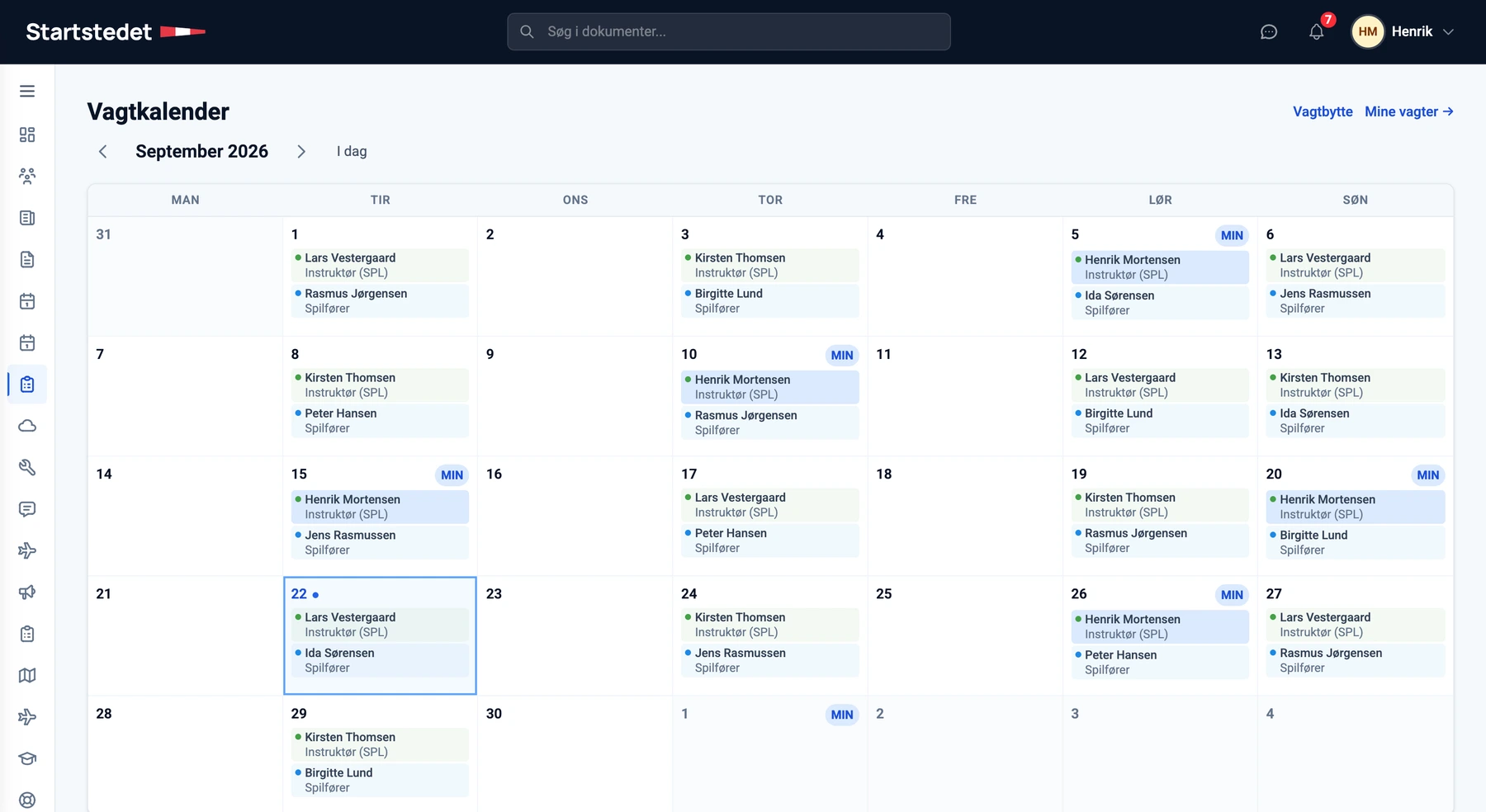The image size is (1486, 812).
Task: Open Birgitte Lund shift on September 3
Action: (x=770, y=300)
